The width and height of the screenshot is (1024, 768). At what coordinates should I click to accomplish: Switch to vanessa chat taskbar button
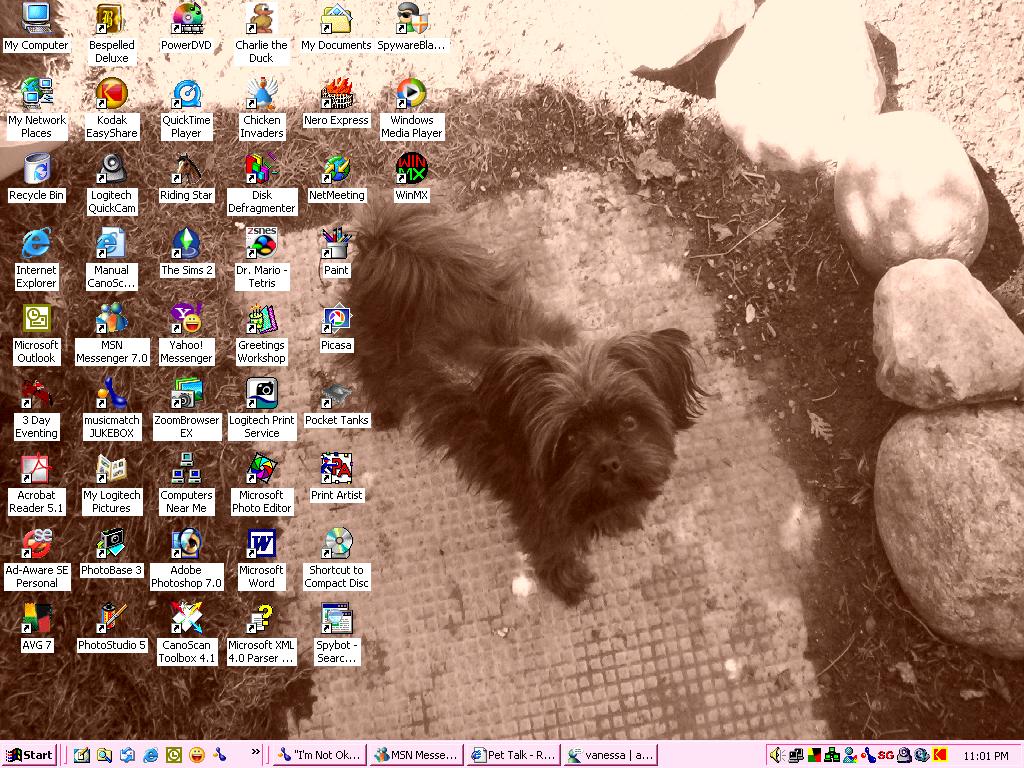click(x=610, y=755)
